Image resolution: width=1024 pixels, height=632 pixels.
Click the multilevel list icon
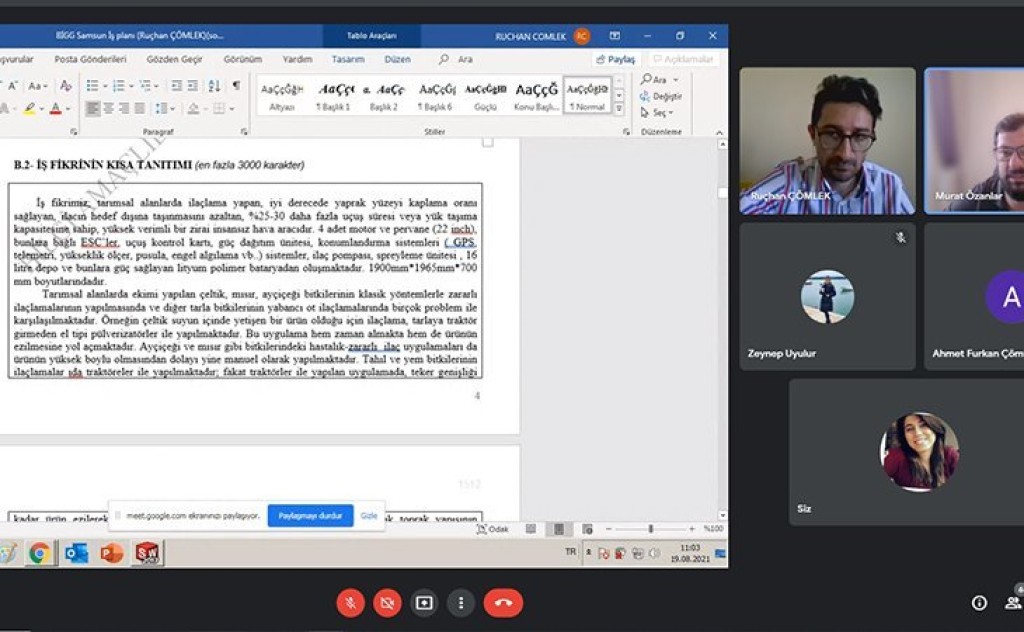tap(145, 86)
